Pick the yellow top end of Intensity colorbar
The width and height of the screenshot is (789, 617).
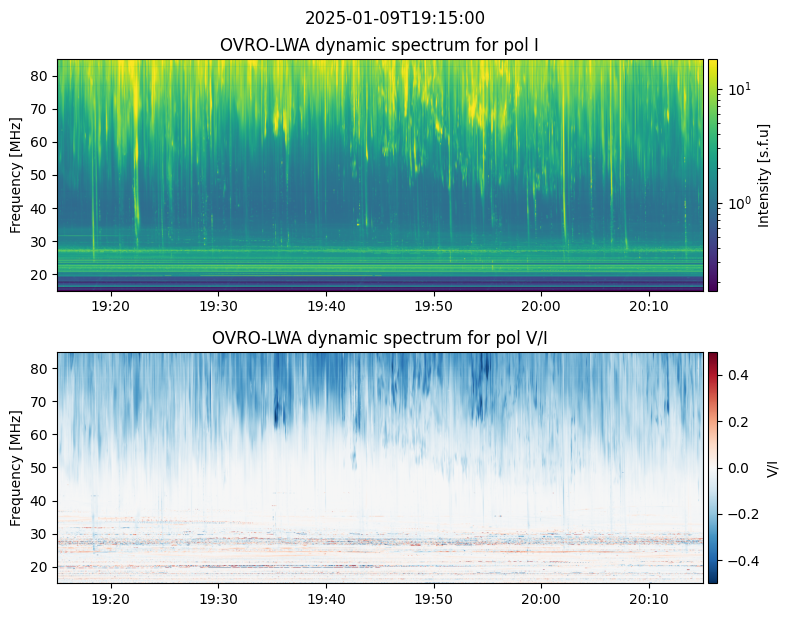click(713, 63)
